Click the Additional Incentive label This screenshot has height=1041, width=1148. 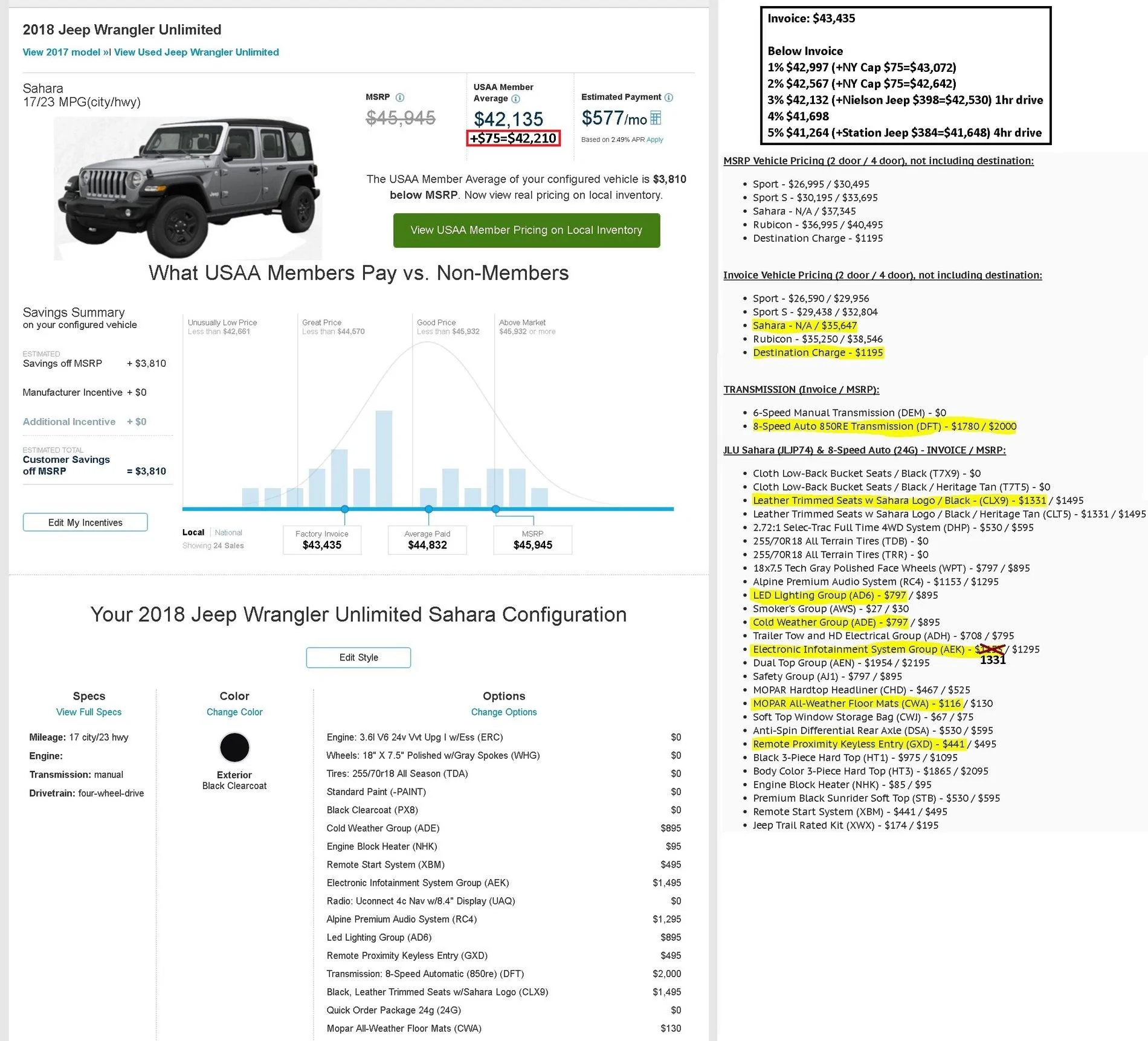tap(69, 422)
